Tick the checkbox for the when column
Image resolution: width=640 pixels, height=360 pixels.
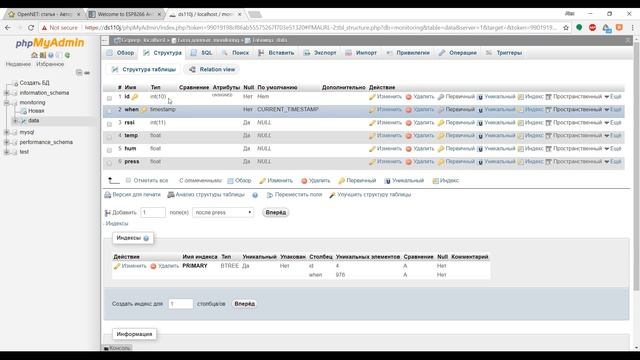click(x=109, y=111)
